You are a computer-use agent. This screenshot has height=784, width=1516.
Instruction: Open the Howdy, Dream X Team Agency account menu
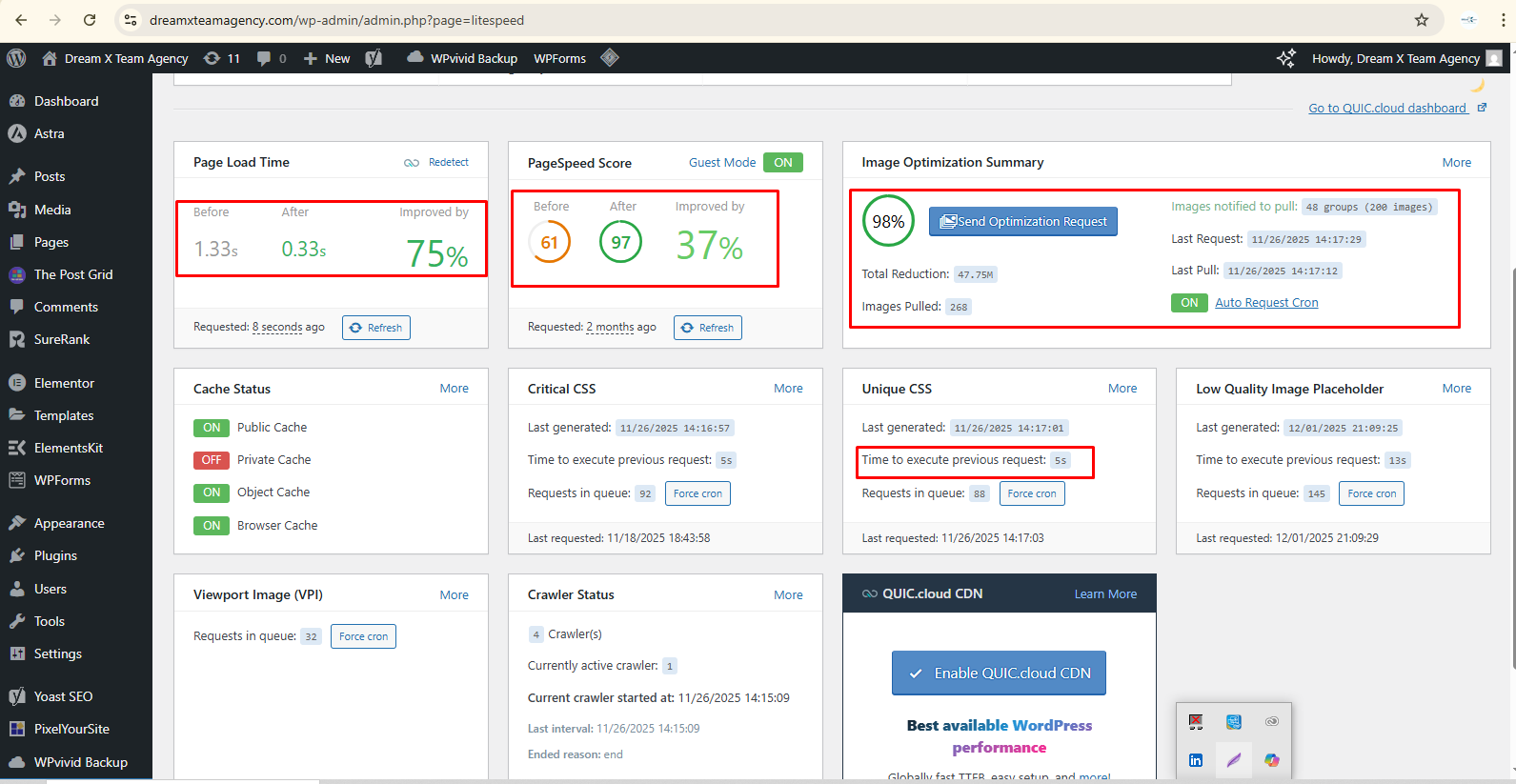1396,58
